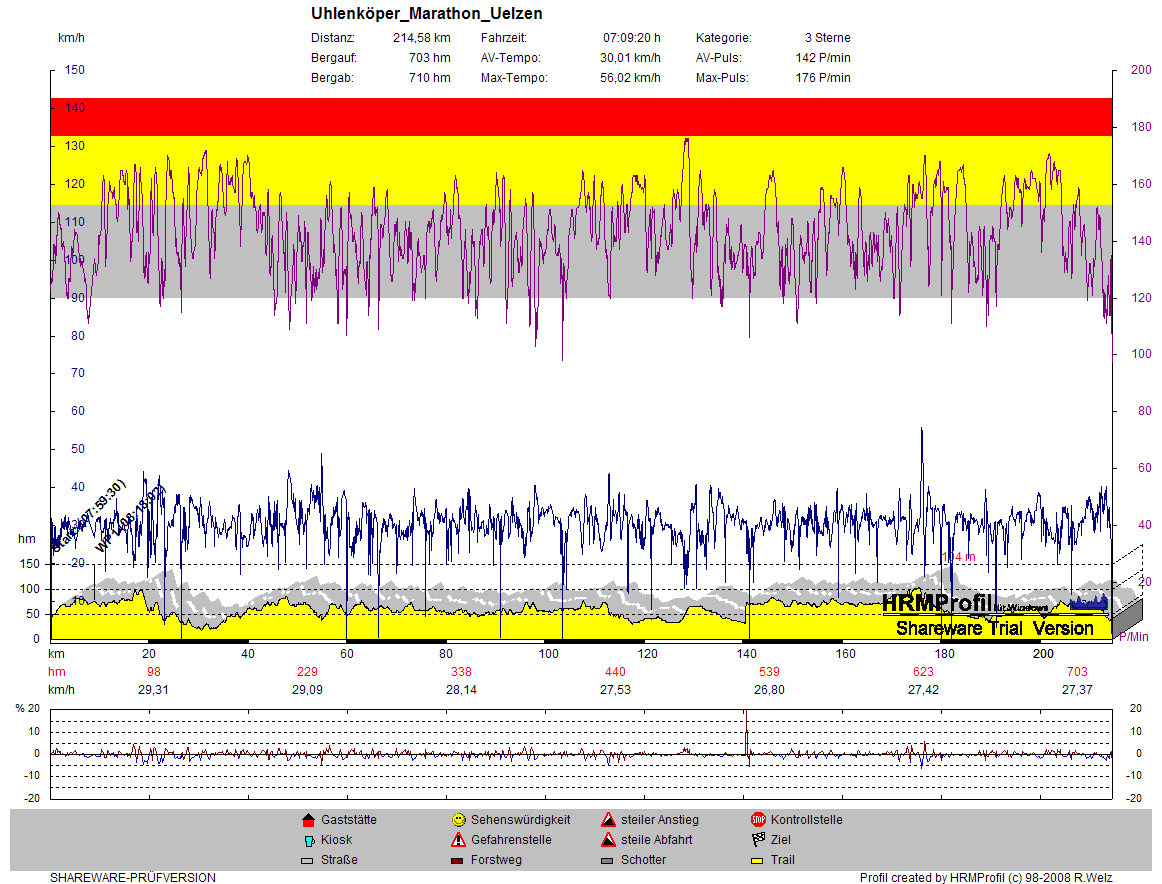Click the Shareware Trial Version text
The image size is (1162, 884).
point(994,629)
